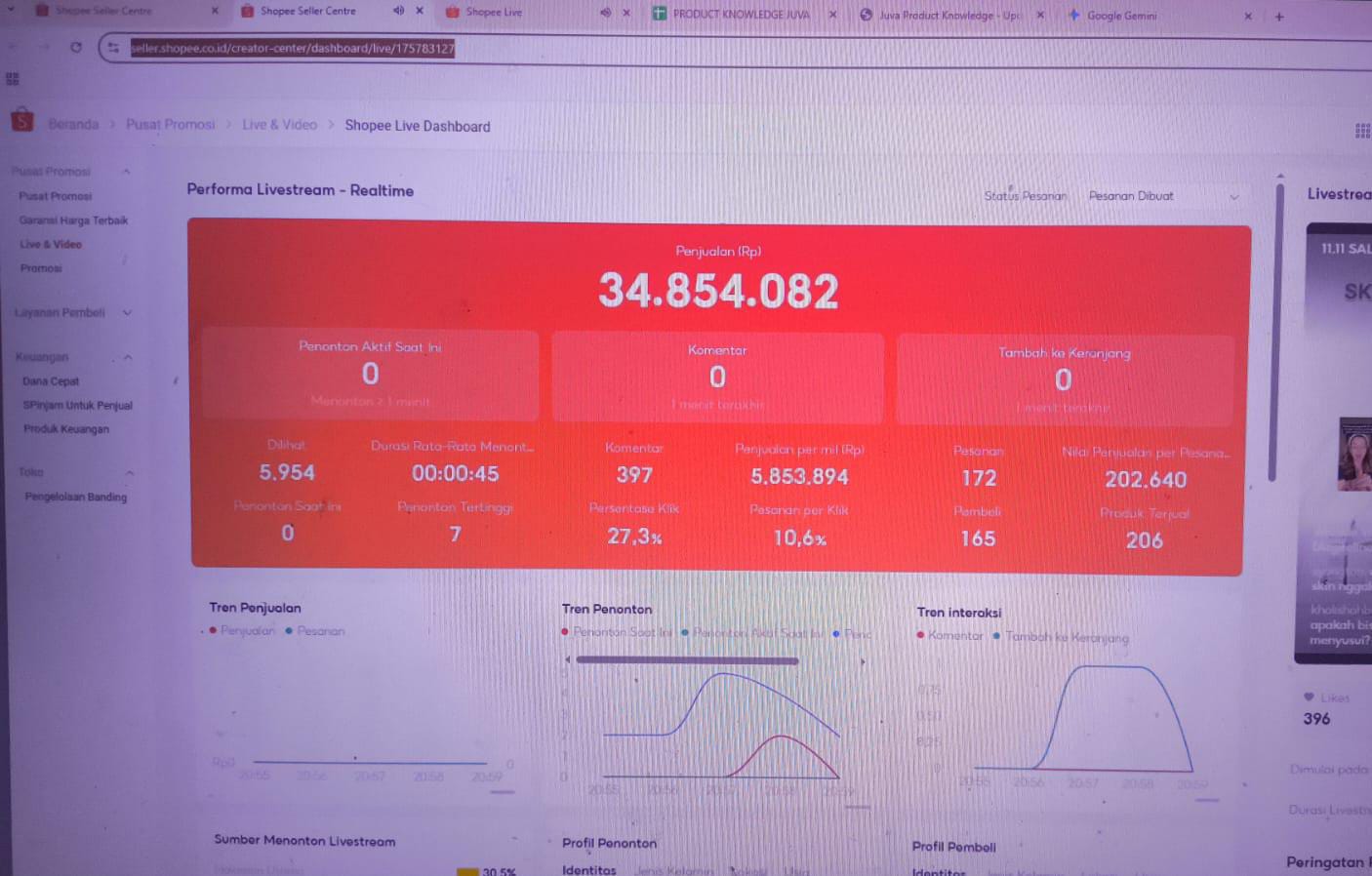Toggle the Penjualan legend in Tren Penjualan

[243, 630]
